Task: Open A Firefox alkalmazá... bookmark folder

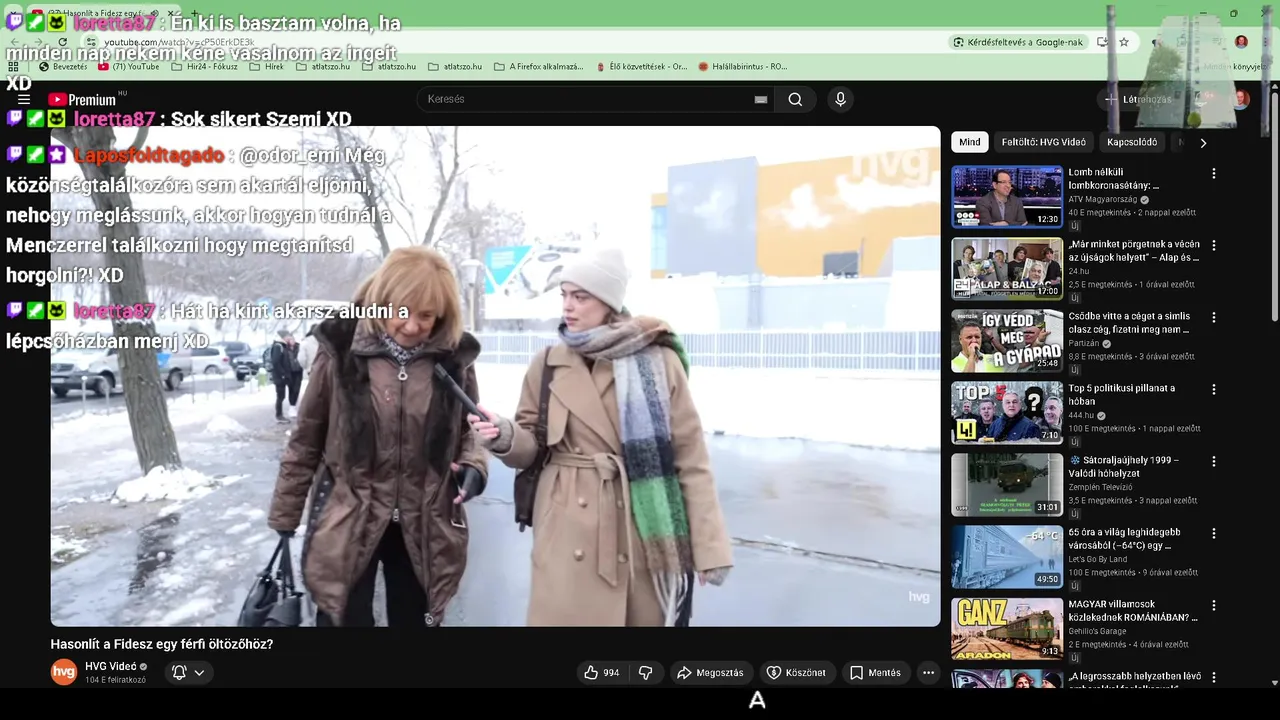Action: 538,67
